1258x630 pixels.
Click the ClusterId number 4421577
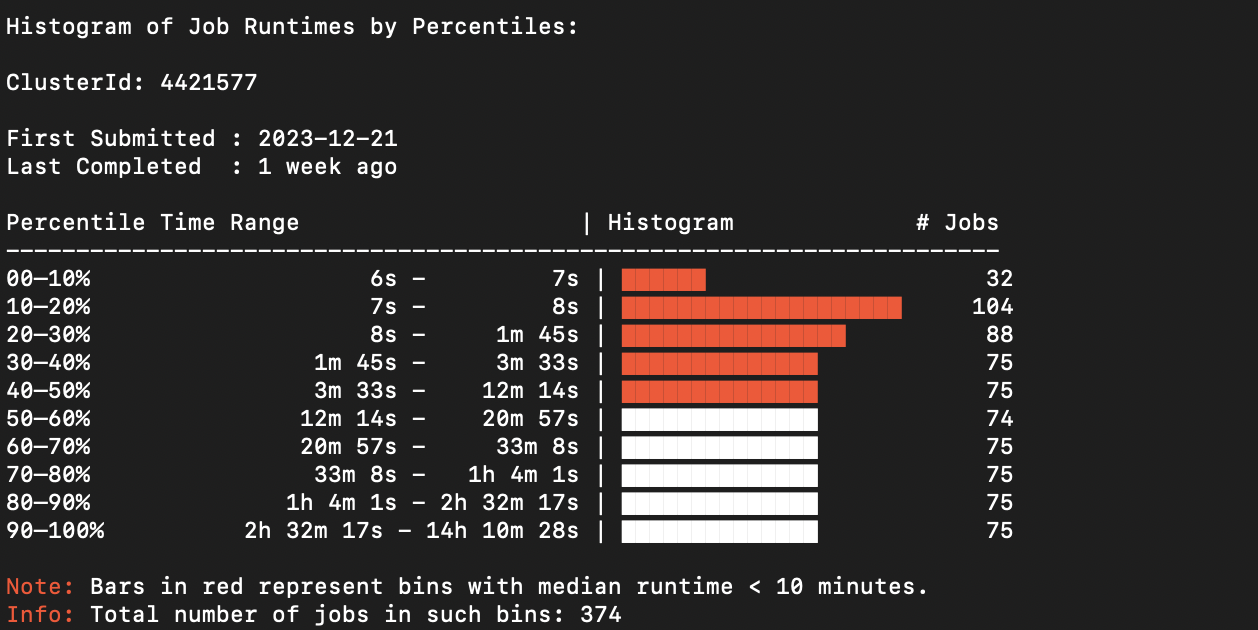(208, 82)
